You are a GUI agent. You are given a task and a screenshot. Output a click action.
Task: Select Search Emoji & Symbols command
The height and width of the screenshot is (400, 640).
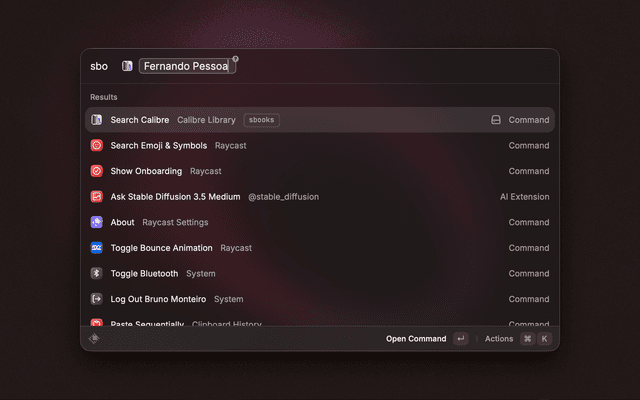[320, 145]
